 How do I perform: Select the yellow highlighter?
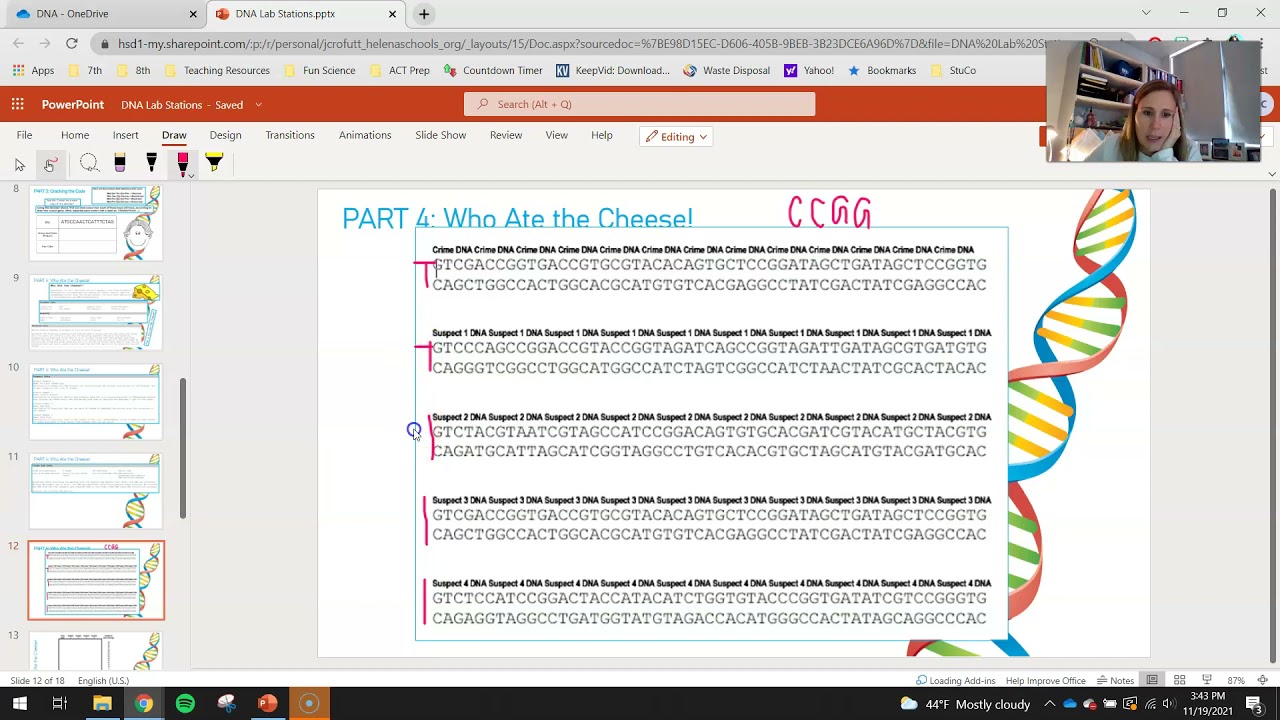(x=213, y=164)
